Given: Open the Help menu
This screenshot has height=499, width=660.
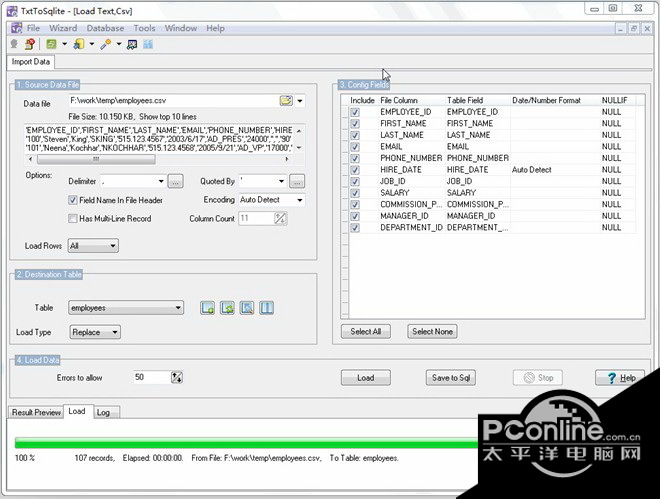Looking at the screenshot, I should [x=215, y=28].
